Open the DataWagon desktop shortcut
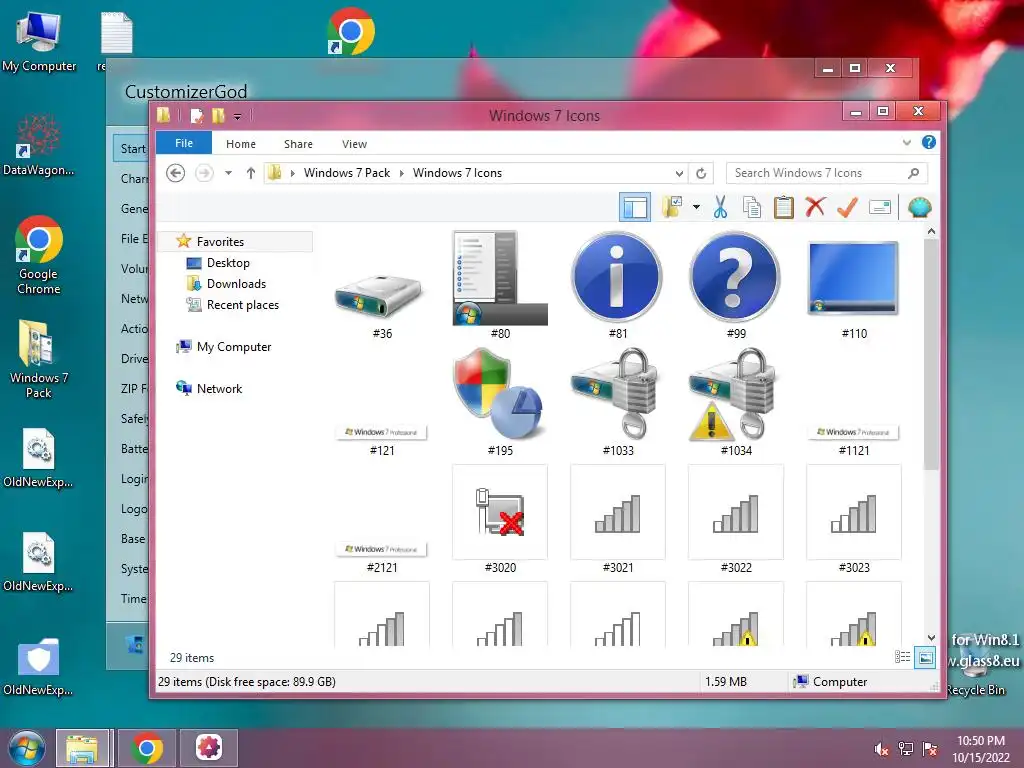Viewport: 1024px width, 768px height. 38,145
